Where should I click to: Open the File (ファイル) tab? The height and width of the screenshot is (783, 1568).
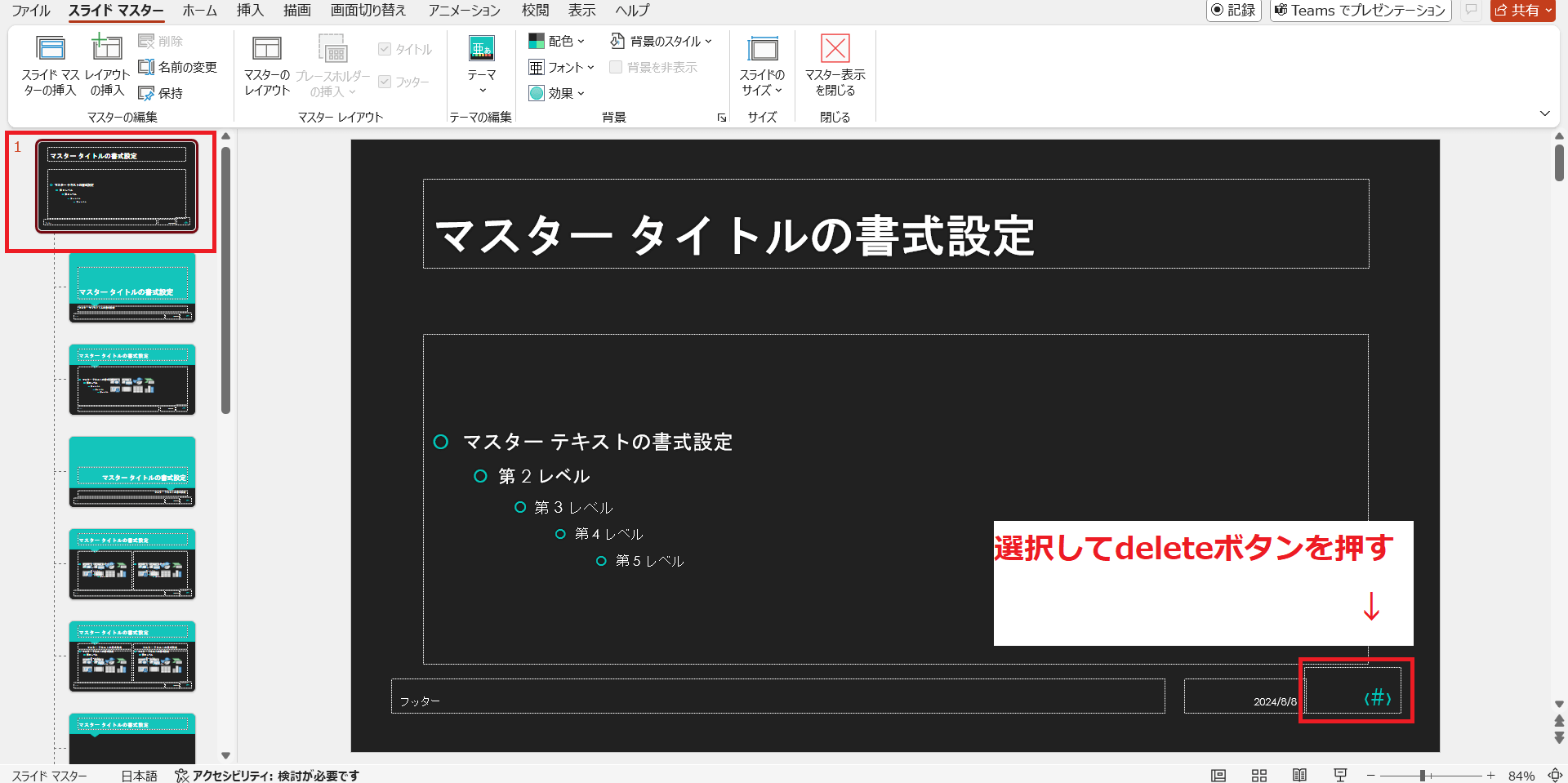(31, 10)
